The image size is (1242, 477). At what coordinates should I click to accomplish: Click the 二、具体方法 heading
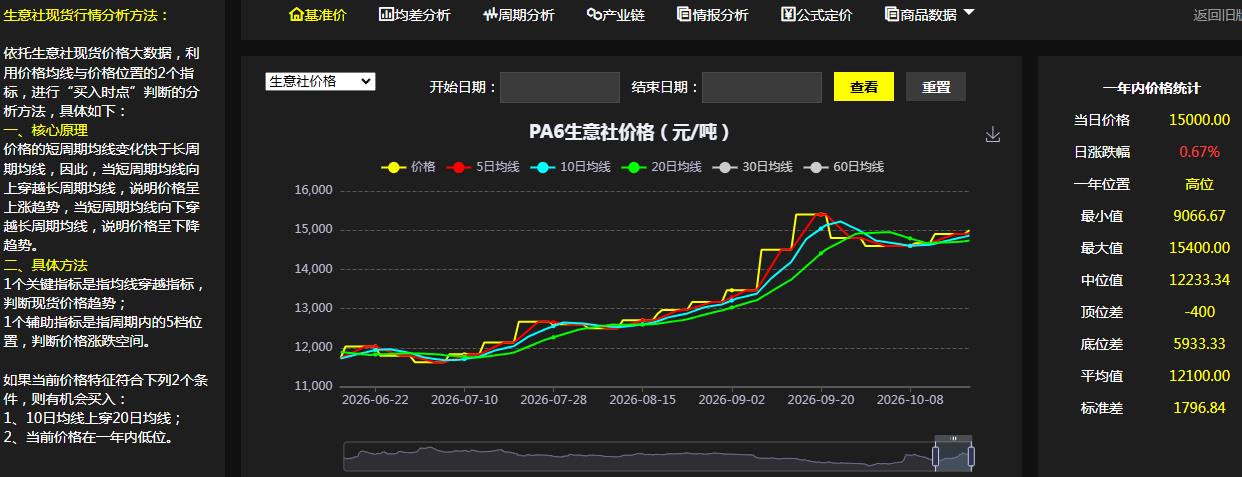(x=45, y=265)
